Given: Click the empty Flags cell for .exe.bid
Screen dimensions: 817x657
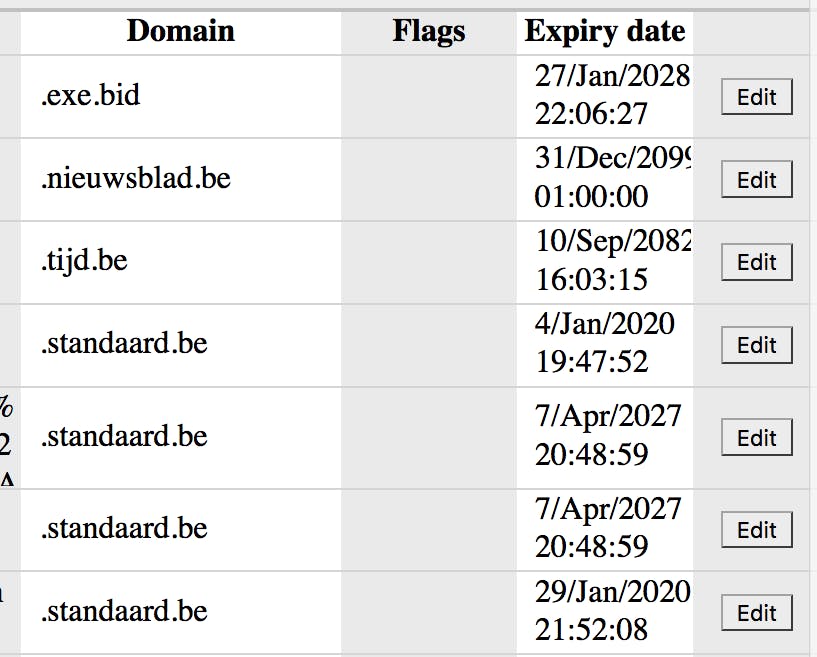Looking at the screenshot, I should pos(428,96).
